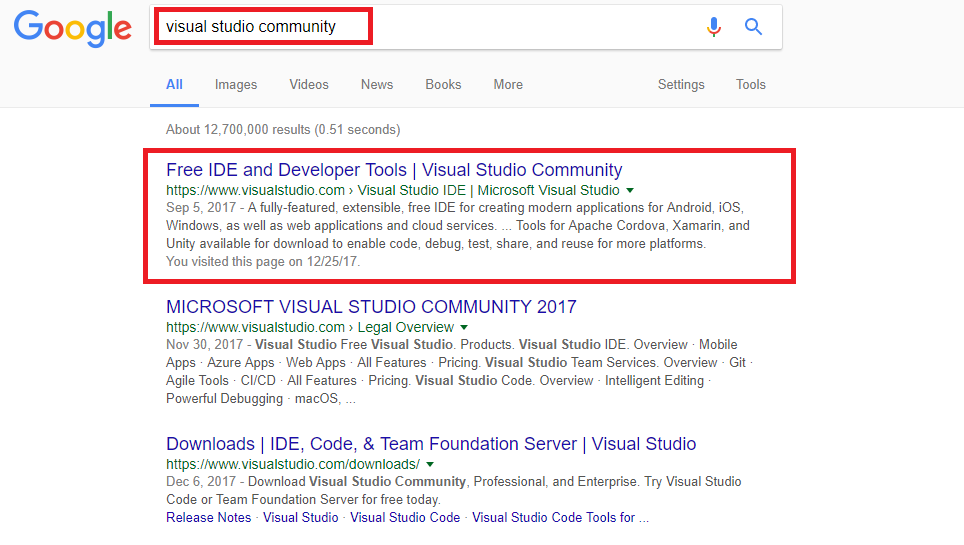Click the 'About 12,700,000 results' stats text
The width and height of the screenshot is (964, 545).
tap(283, 130)
